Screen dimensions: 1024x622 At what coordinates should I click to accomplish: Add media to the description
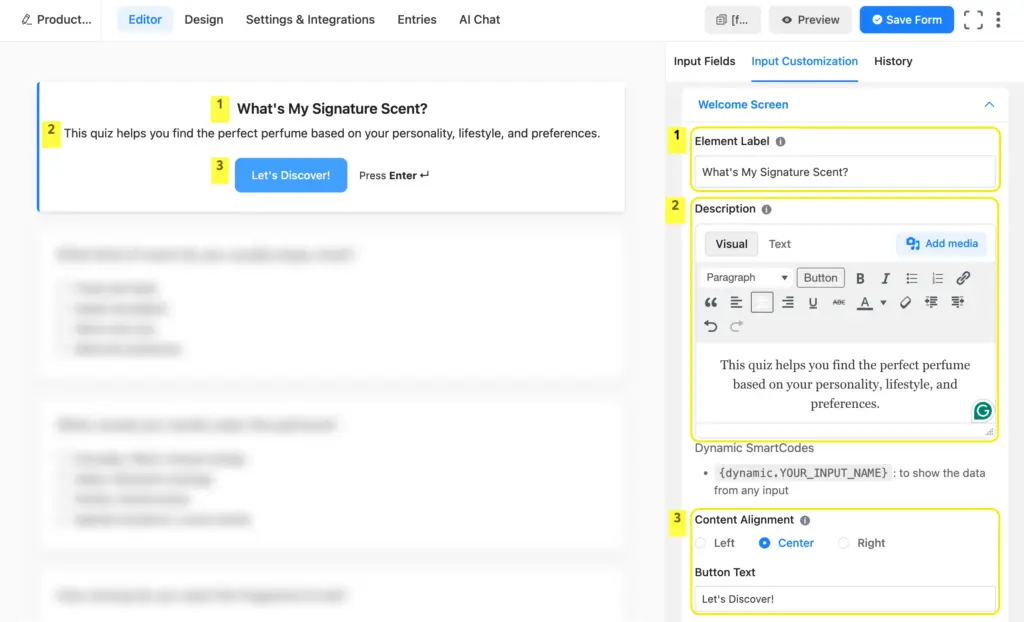(x=941, y=244)
